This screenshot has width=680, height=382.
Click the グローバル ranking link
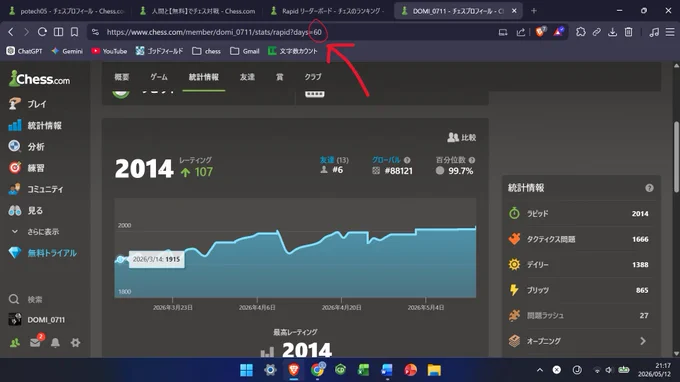coord(386,160)
